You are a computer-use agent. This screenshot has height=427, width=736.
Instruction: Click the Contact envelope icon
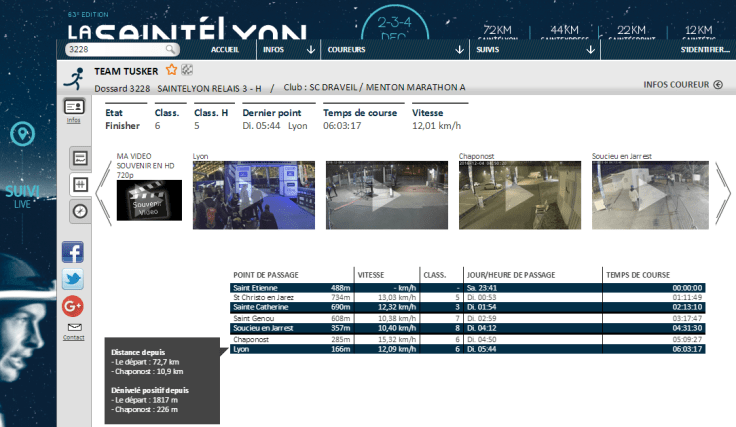74,327
